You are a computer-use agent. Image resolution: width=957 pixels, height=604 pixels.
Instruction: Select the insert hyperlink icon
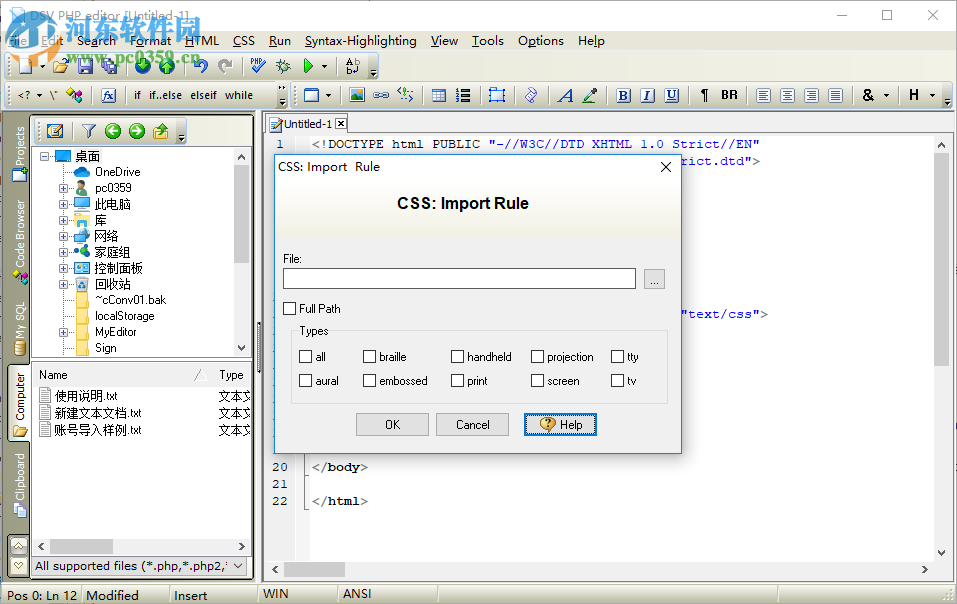pos(380,95)
